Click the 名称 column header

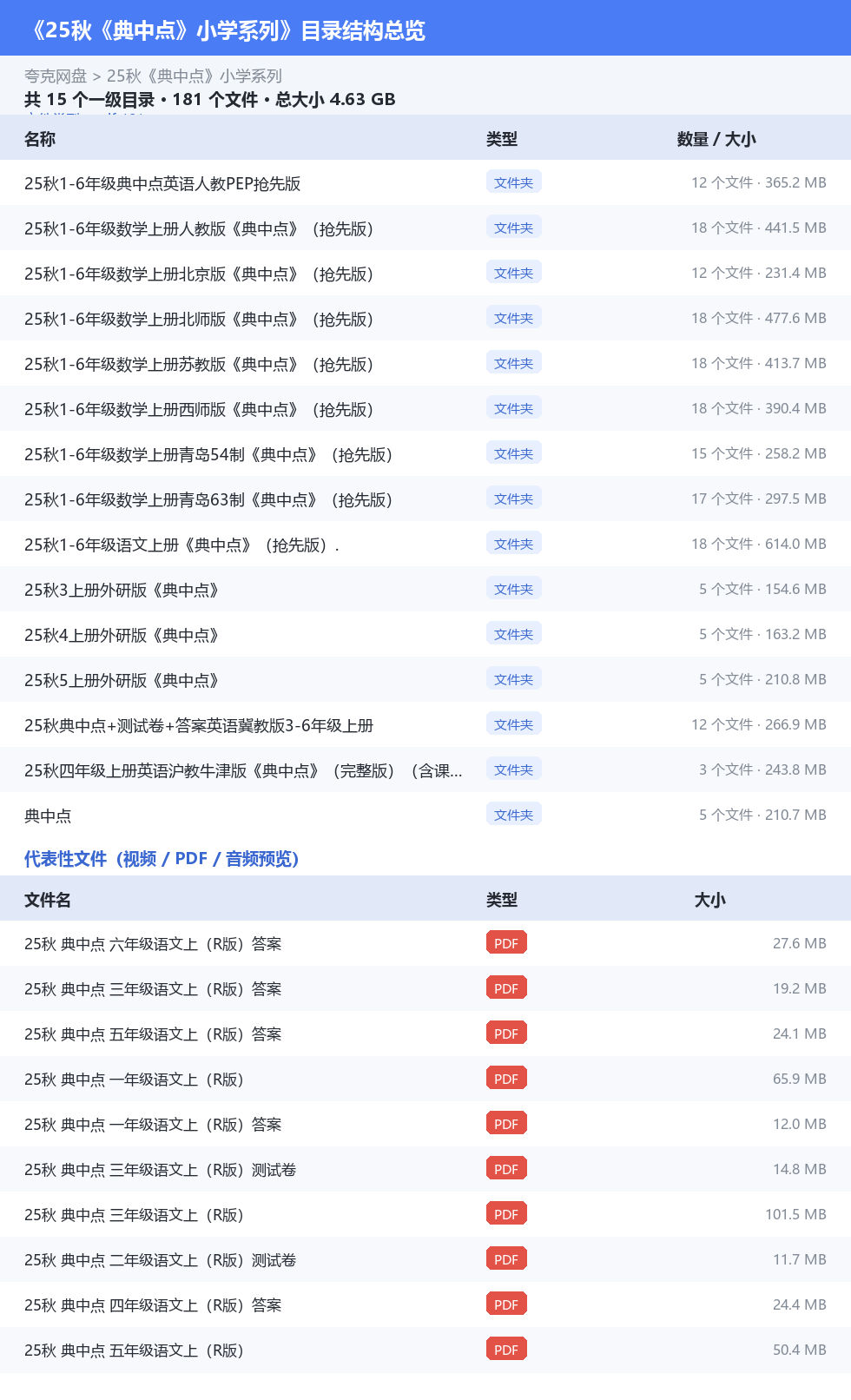pos(40,139)
